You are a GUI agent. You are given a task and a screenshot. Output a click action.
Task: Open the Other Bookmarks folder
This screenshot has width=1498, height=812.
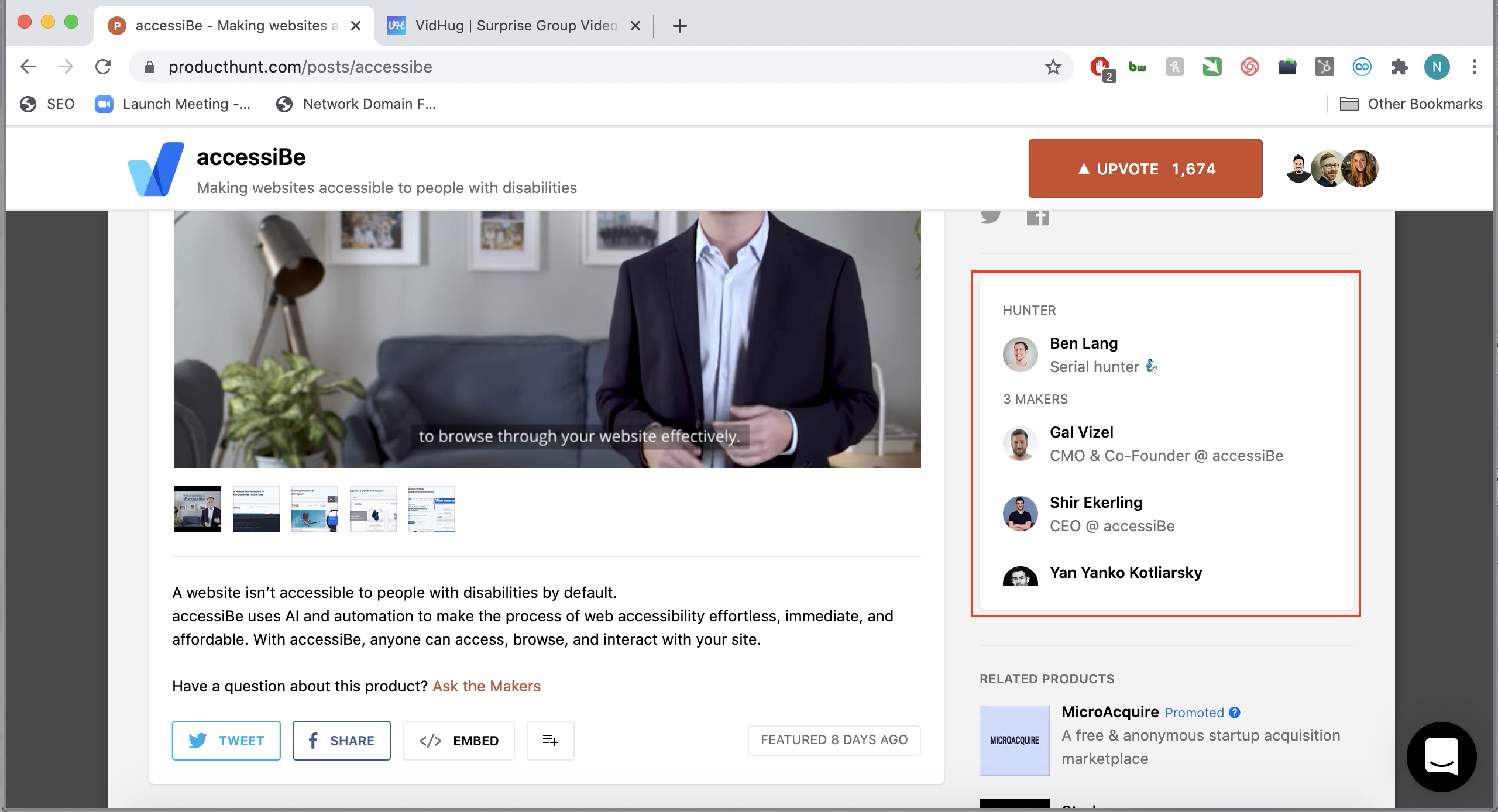pyautogui.click(x=1411, y=104)
